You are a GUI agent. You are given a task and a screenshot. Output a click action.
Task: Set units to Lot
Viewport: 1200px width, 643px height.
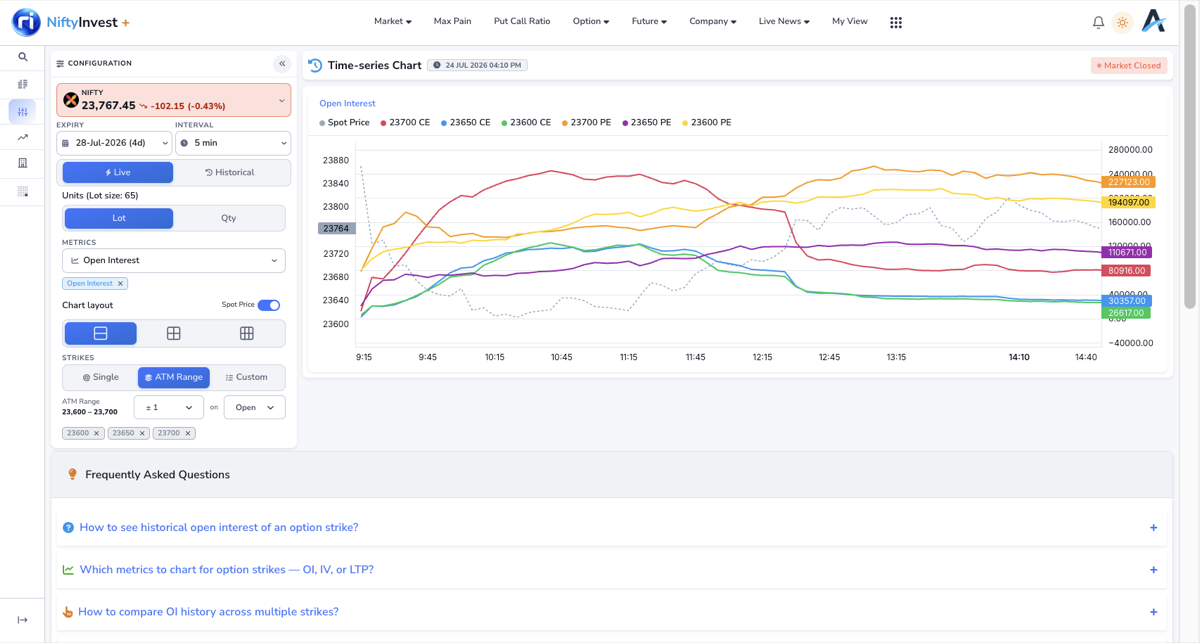pyautogui.click(x=118, y=218)
